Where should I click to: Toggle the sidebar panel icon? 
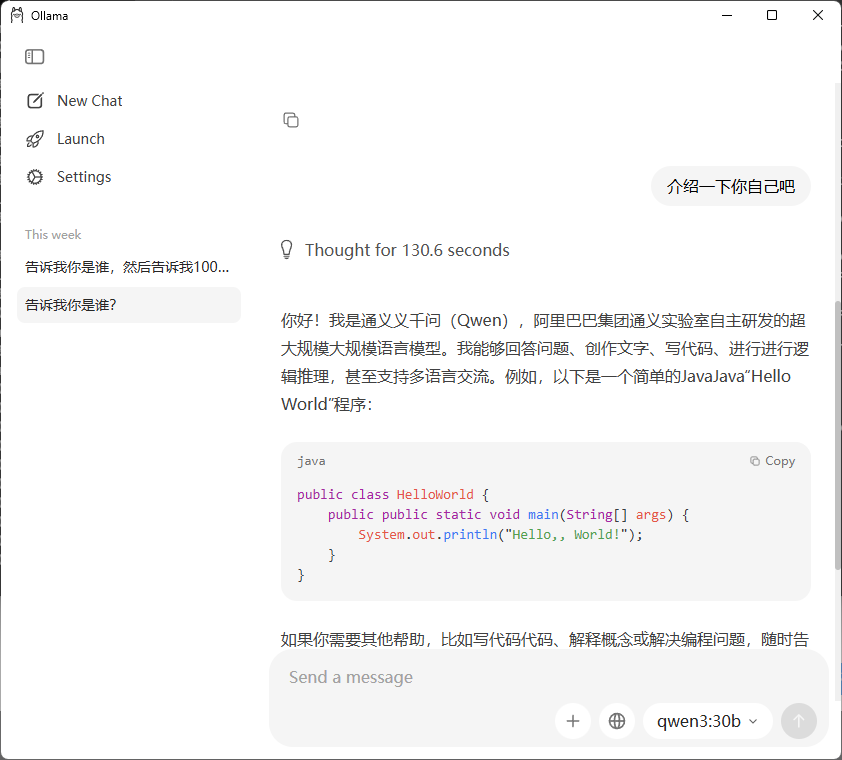[x=34, y=56]
